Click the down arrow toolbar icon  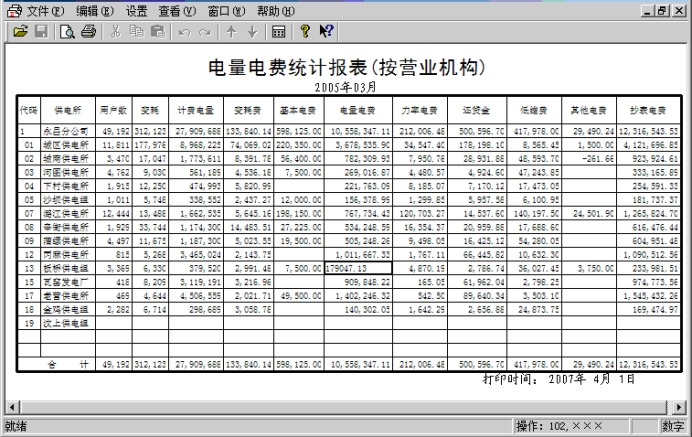click(252, 32)
